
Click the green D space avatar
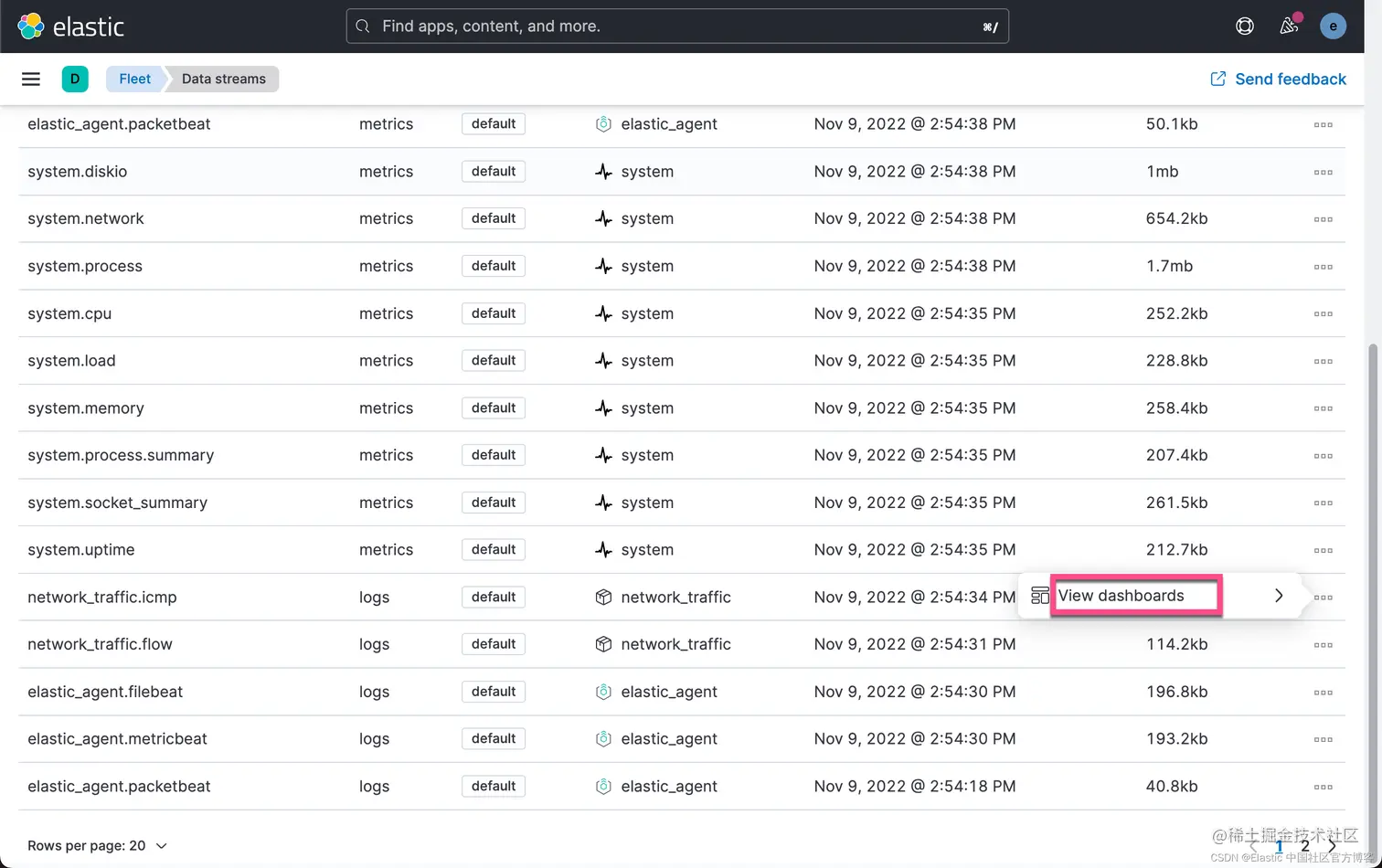click(x=75, y=79)
